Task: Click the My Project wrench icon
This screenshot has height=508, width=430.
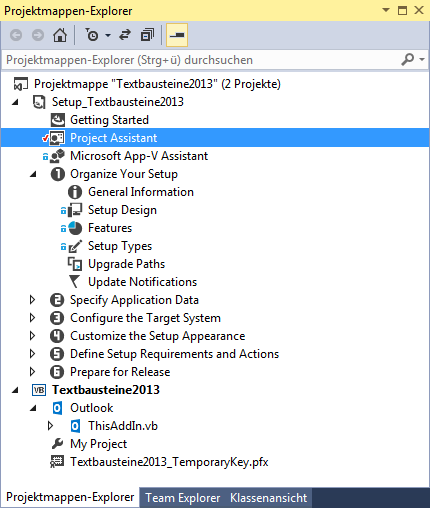Action: point(57,444)
